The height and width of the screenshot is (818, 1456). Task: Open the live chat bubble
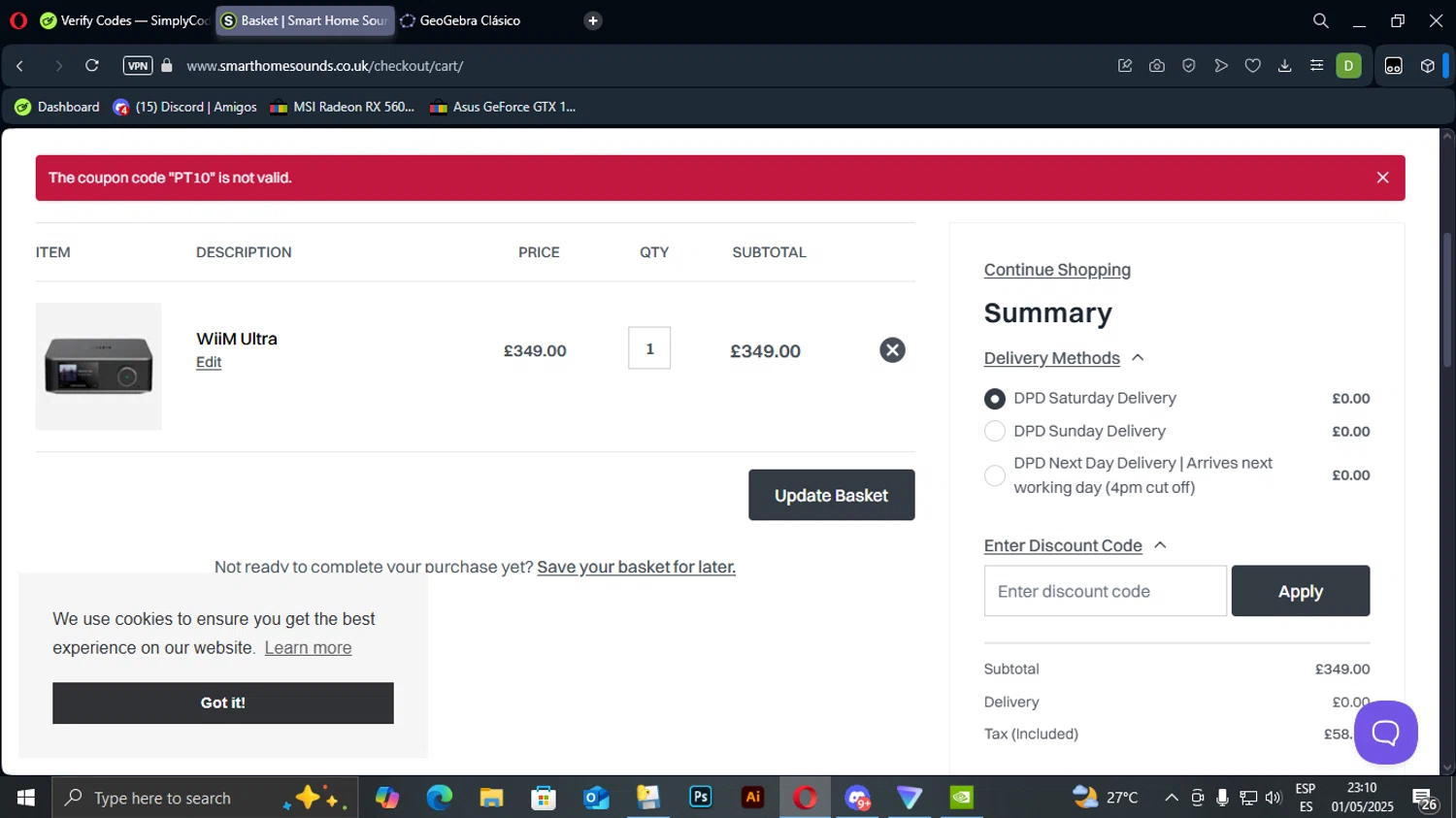click(1385, 733)
